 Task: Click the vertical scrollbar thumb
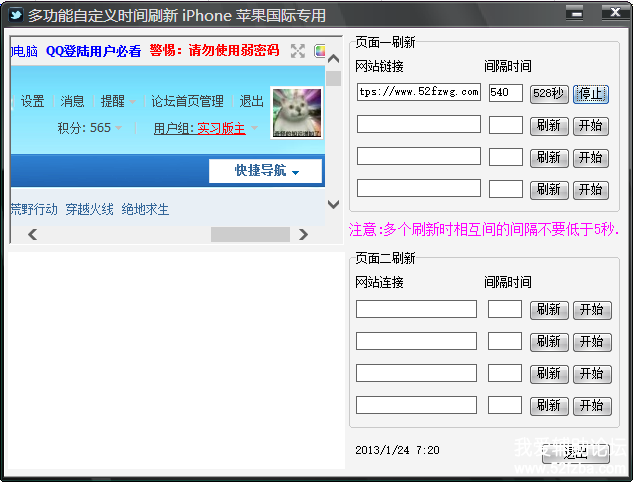tap(333, 78)
